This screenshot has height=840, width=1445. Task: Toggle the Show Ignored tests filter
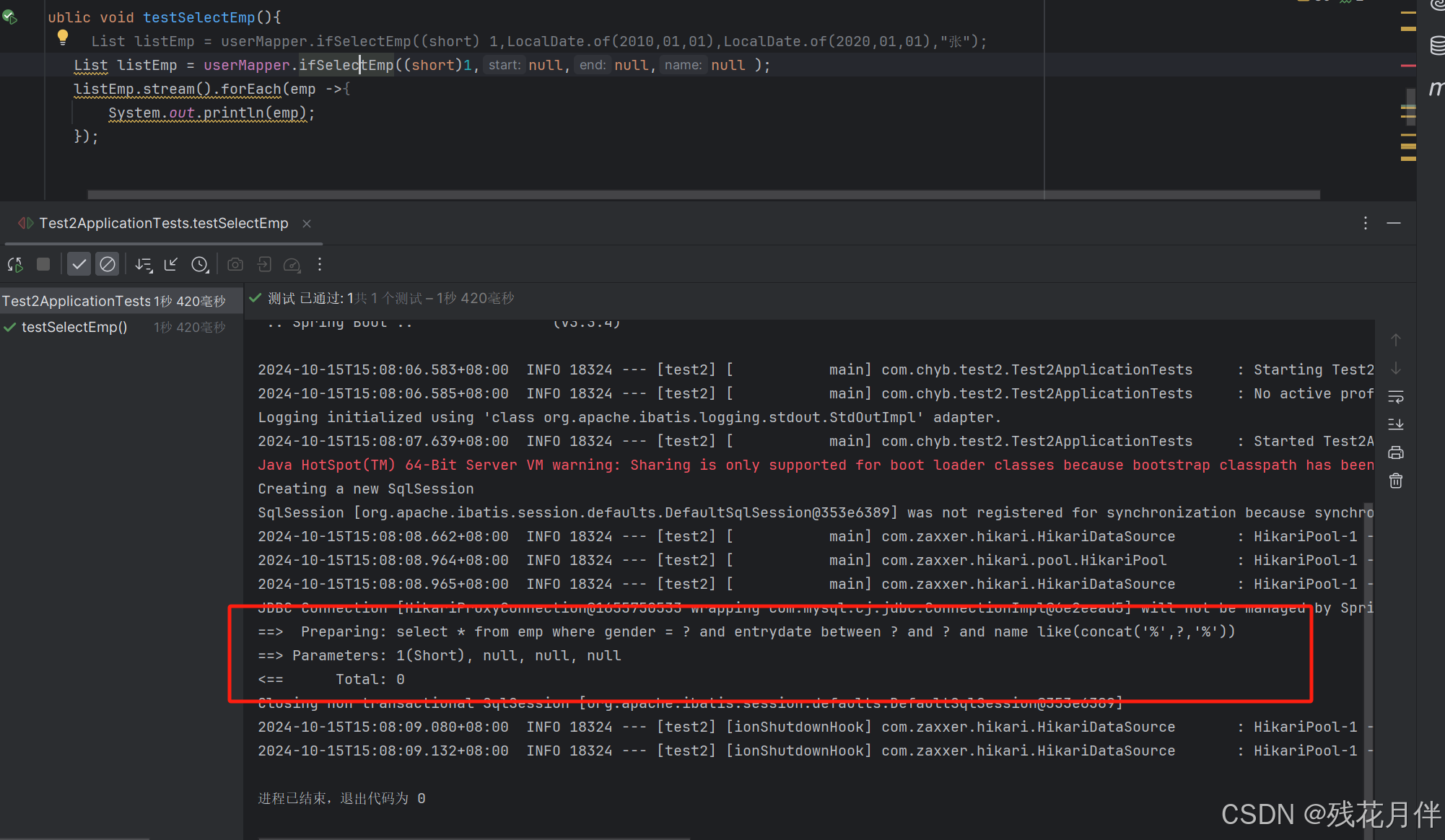coord(107,265)
